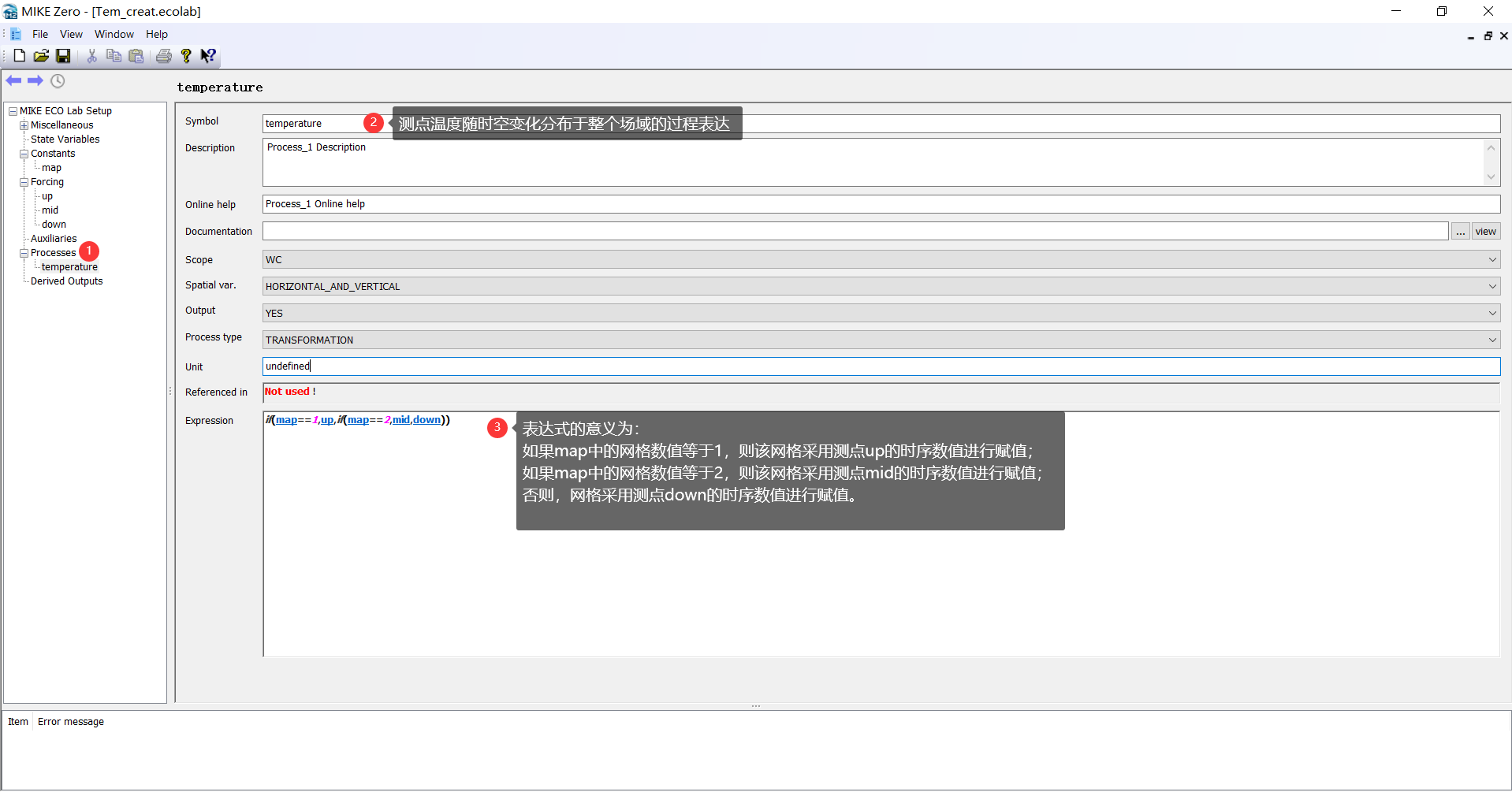Copy the selection to clipboard
The image size is (1512, 792).
click(114, 56)
